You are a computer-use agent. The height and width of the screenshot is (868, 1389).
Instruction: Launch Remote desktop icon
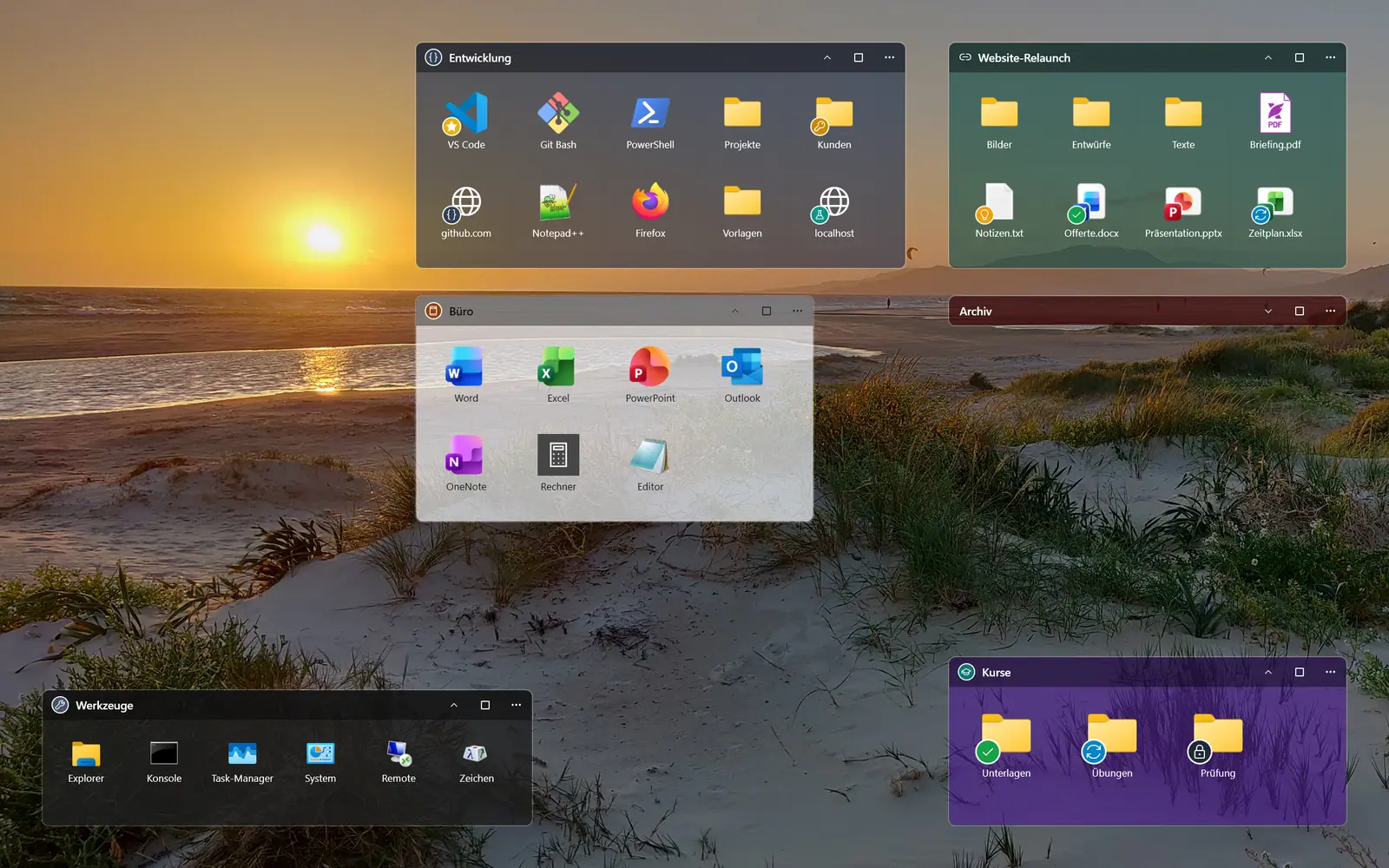coord(398,761)
